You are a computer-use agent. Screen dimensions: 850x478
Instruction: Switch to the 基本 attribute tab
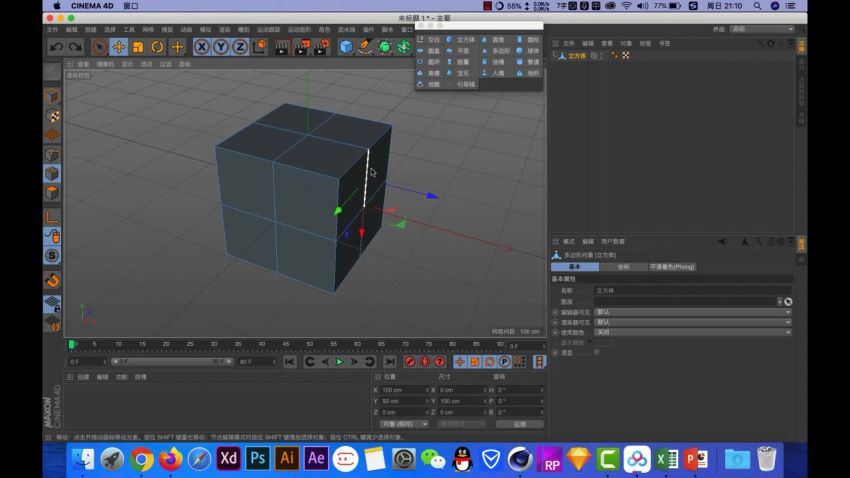point(575,267)
